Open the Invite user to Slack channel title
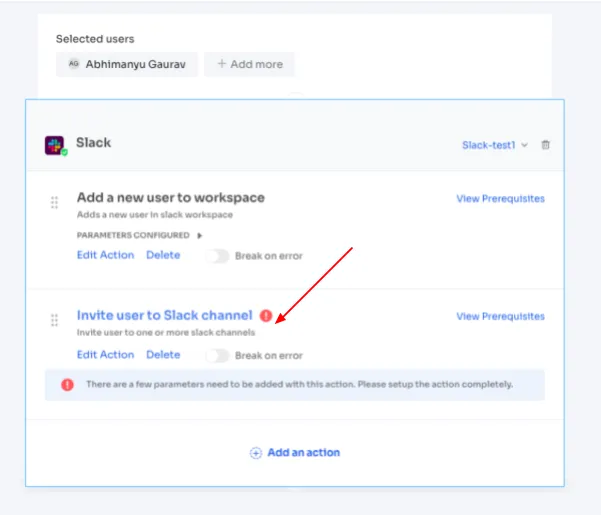The height and width of the screenshot is (515, 601). point(164,315)
